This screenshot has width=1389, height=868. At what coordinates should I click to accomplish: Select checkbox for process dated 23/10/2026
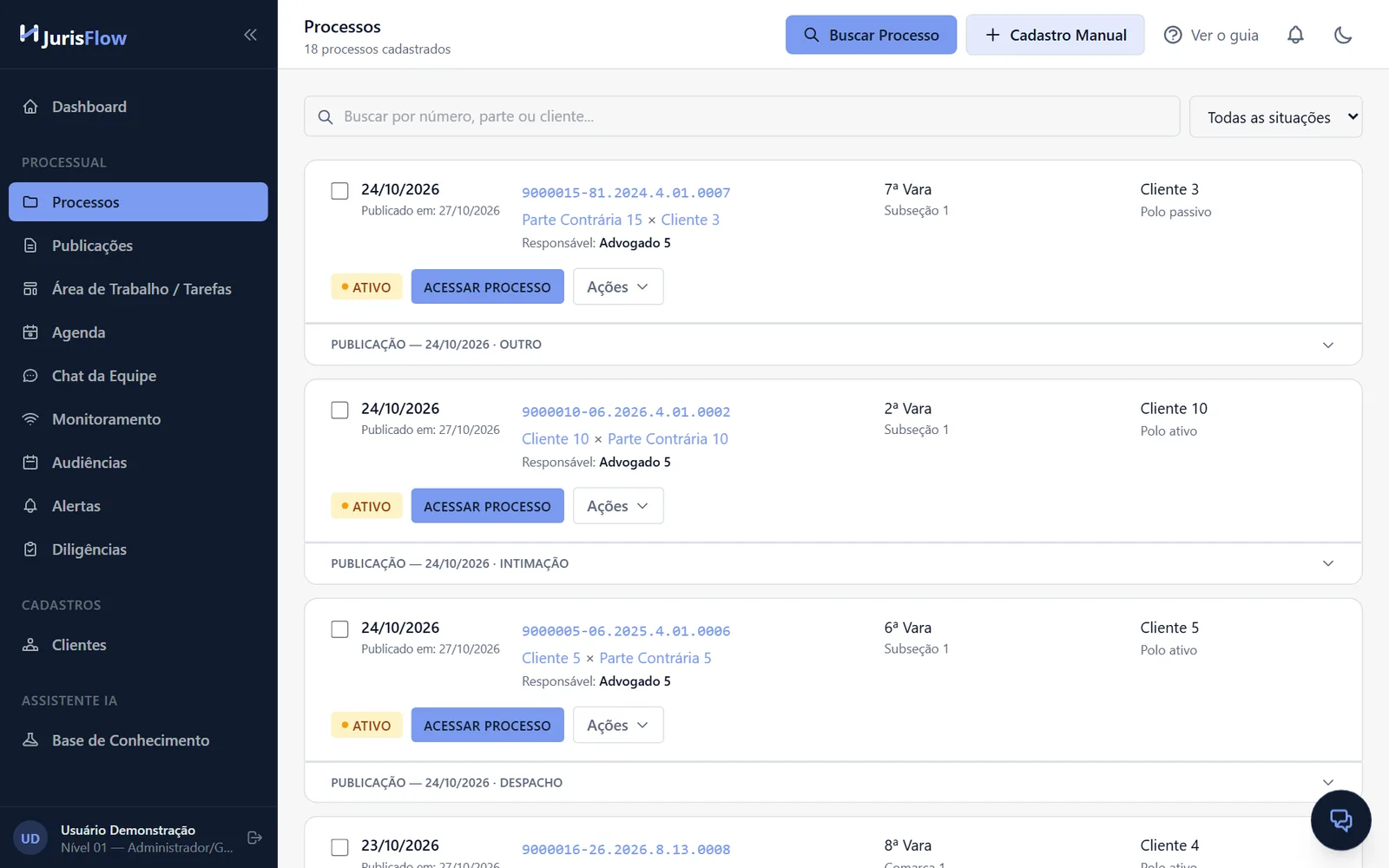pyautogui.click(x=339, y=847)
